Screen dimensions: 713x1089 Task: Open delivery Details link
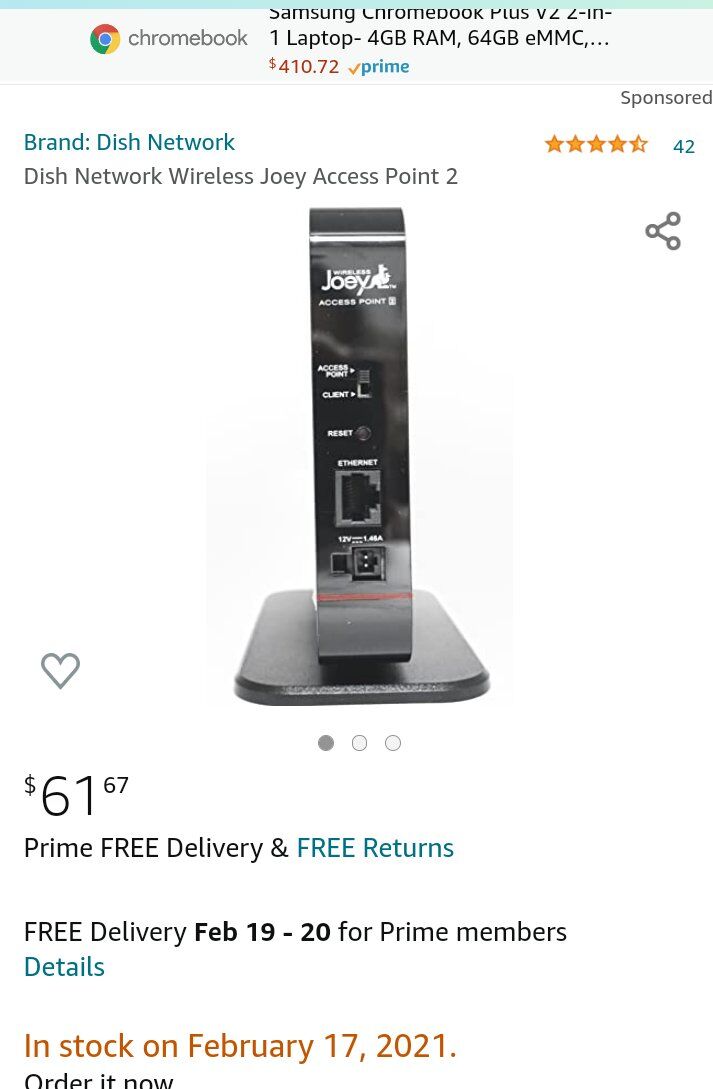click(x=64, y=967)
